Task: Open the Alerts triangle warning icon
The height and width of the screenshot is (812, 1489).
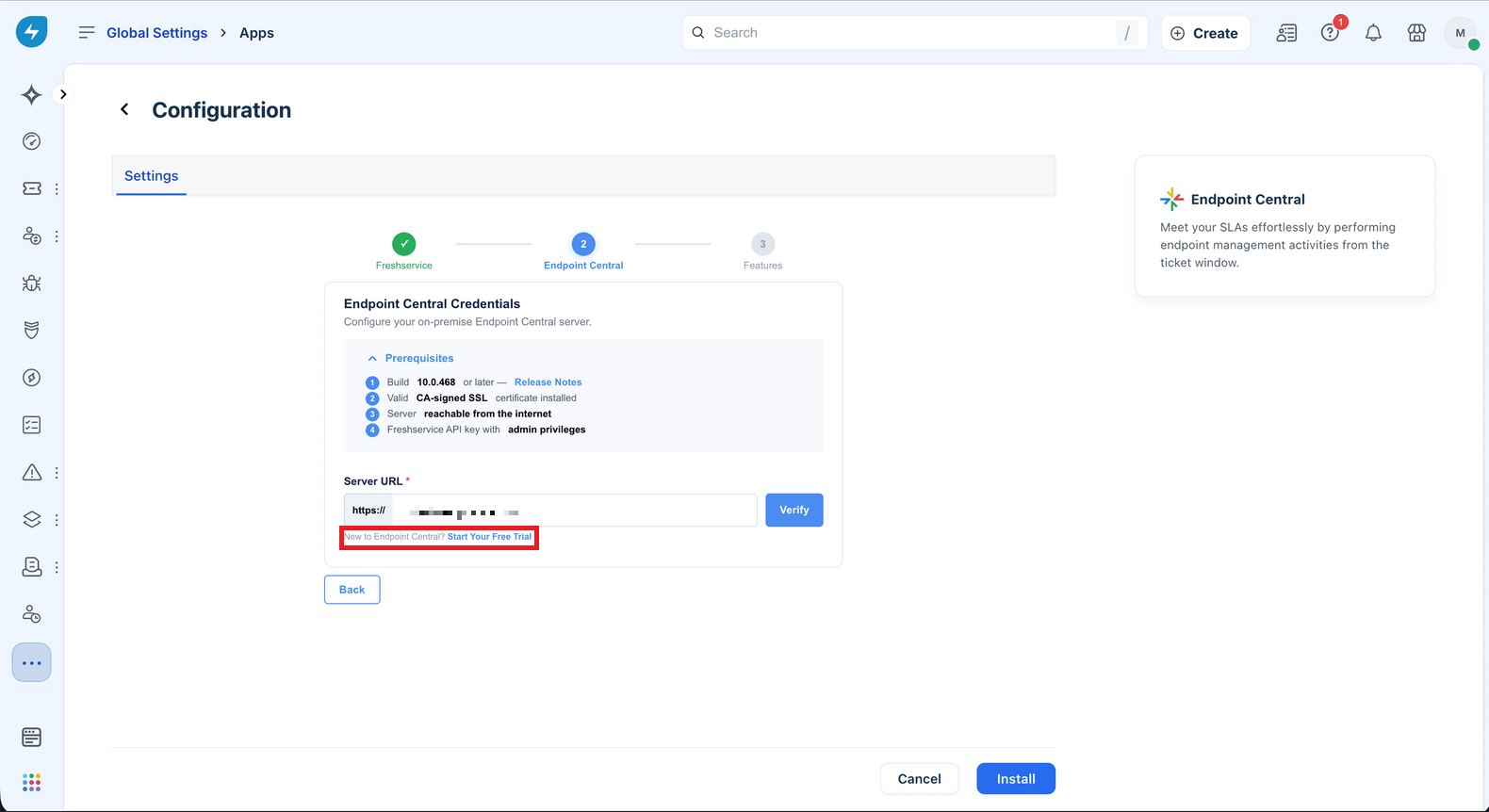Action: click(31, 472)
